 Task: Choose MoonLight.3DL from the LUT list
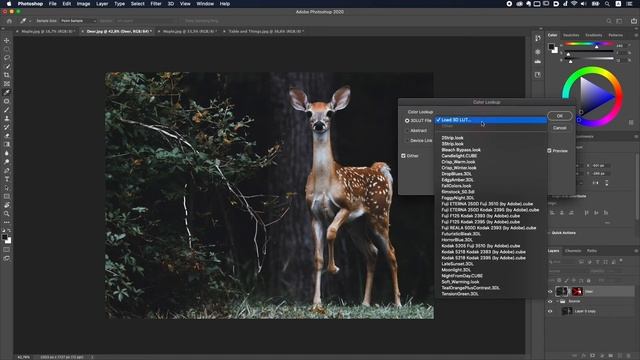[456, 270]
